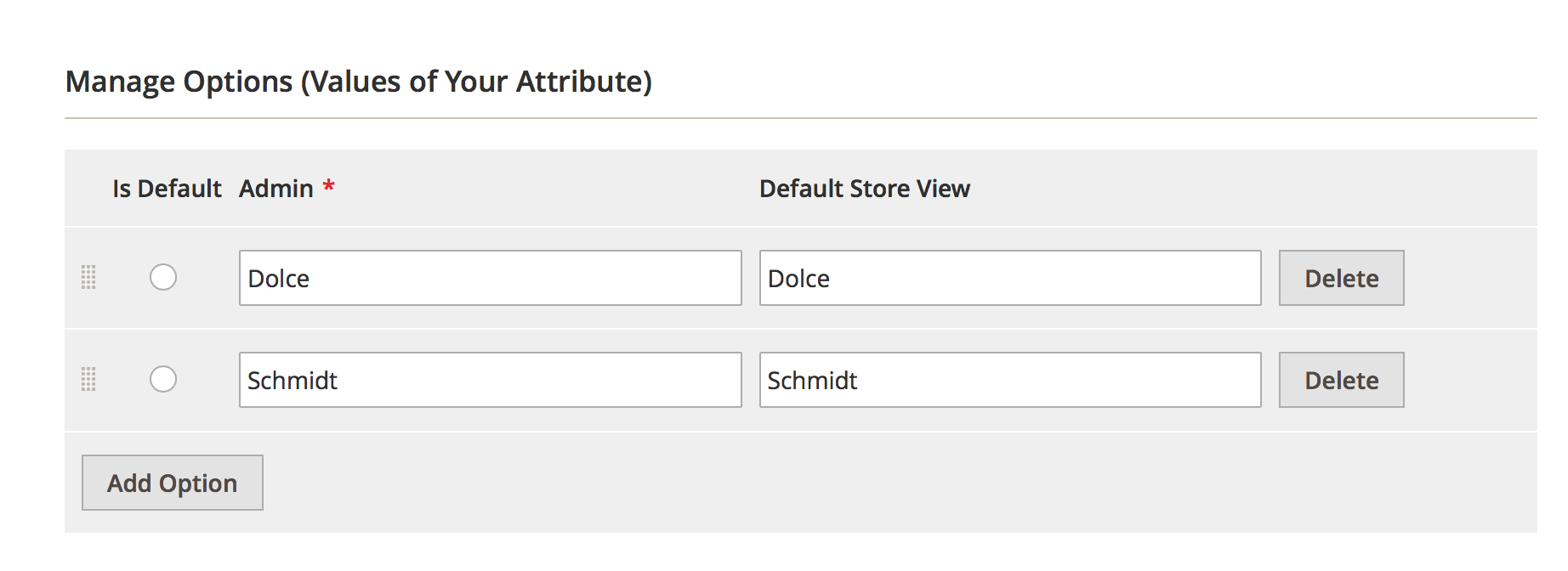Click the "Values of Your Attribute" parenthetical text

(476, 82)
